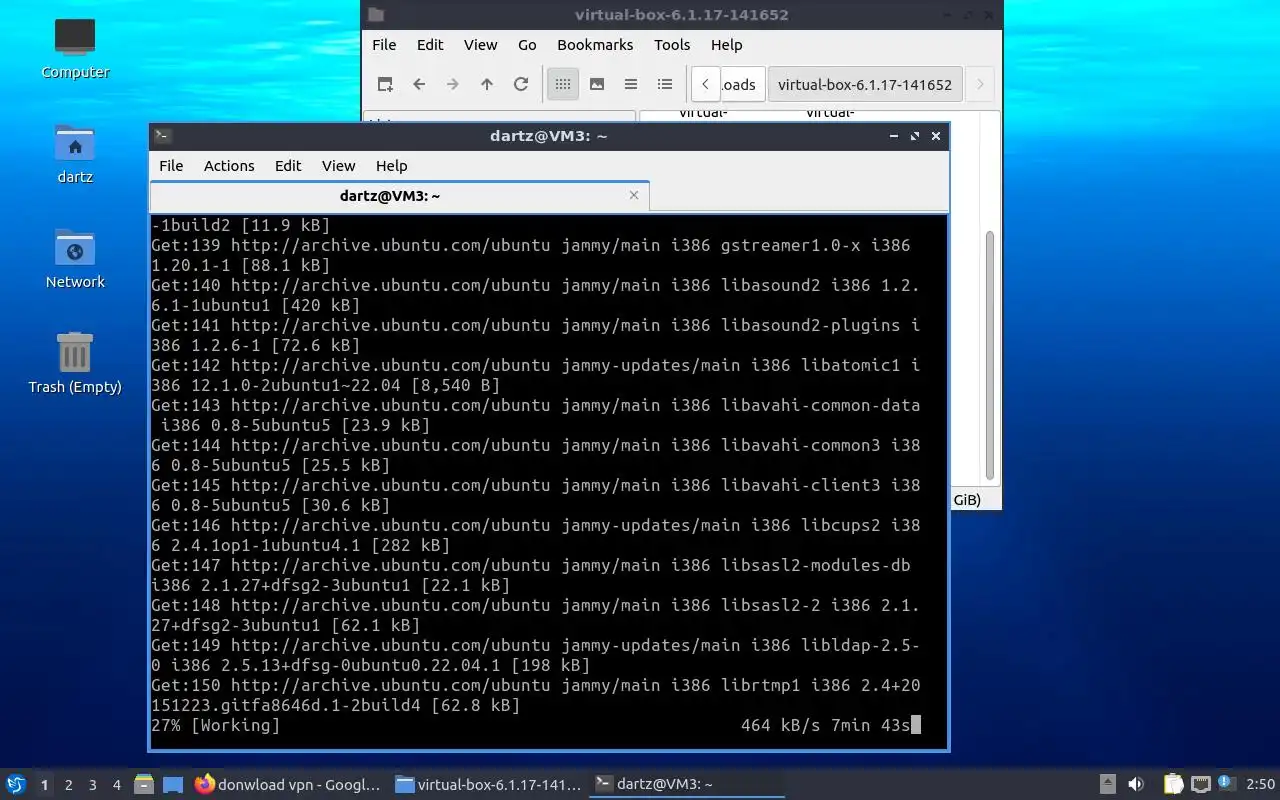The image size is (1280, 800).
Task: Select virtual-box-6.1.17-141652 path button
Action: pyautogui.click(x=865, y=84)
